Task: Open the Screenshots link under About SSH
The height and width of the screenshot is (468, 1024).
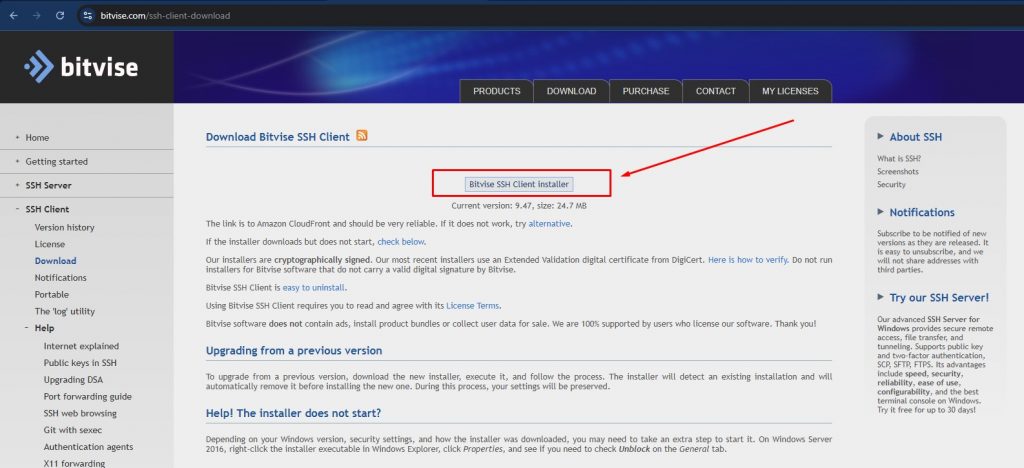Action: coord(898,172)
